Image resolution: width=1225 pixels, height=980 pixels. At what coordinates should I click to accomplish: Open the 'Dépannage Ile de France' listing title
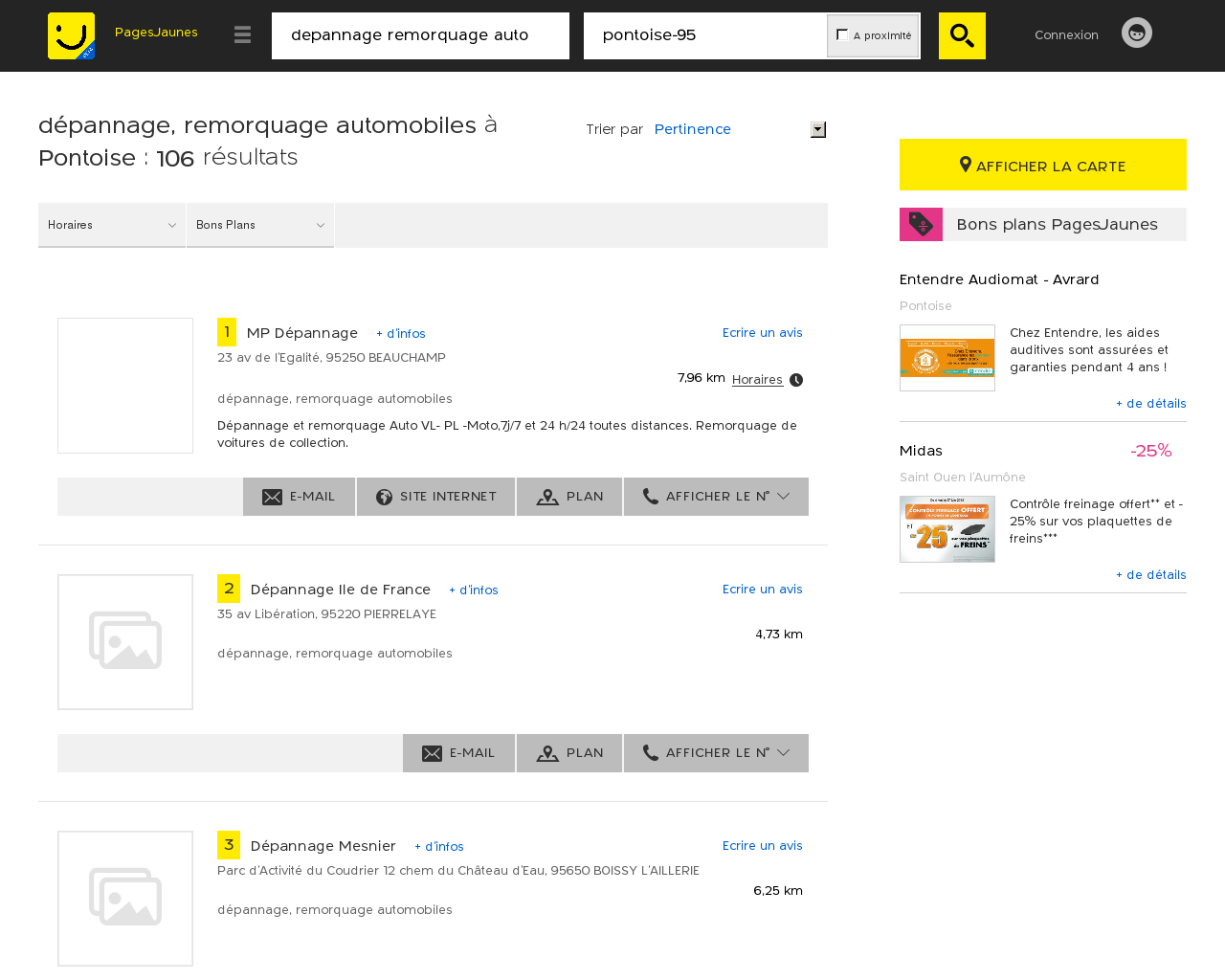tap(341, 590)
